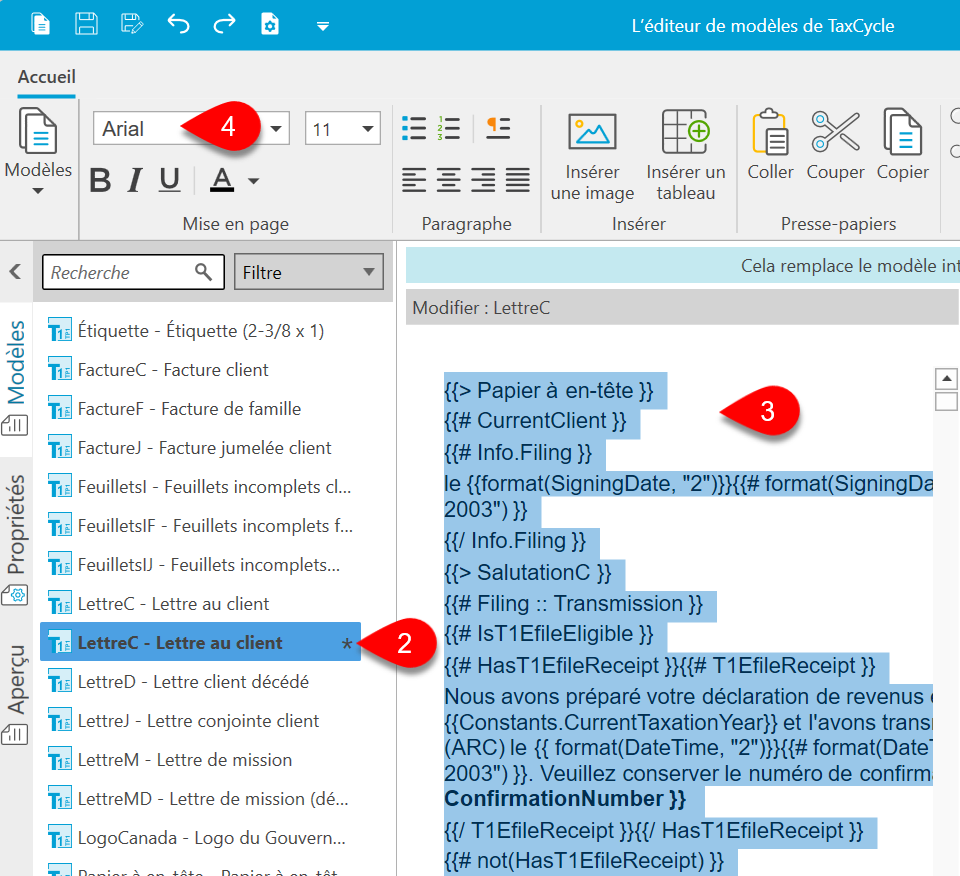960x876 pixels.
Task: Toggle Bold formatting
Action: [100, 181]
